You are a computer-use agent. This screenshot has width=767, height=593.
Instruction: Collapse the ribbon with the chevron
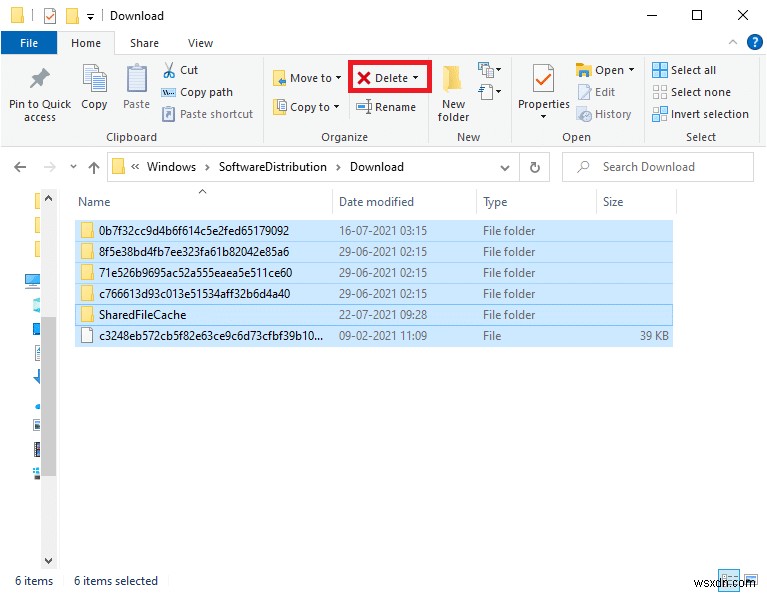733,42
